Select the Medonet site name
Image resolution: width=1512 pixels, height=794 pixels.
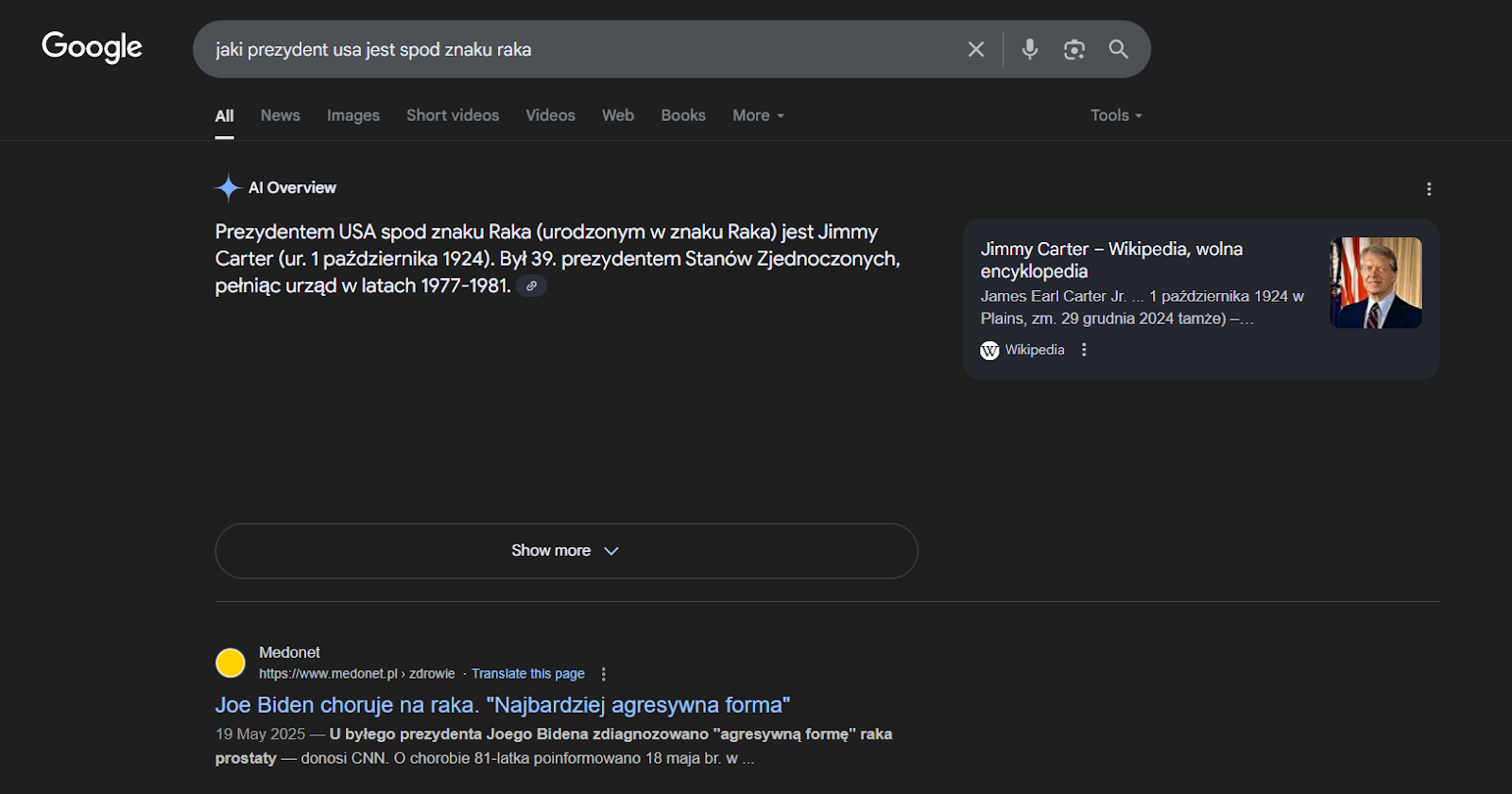pos(289,652)
